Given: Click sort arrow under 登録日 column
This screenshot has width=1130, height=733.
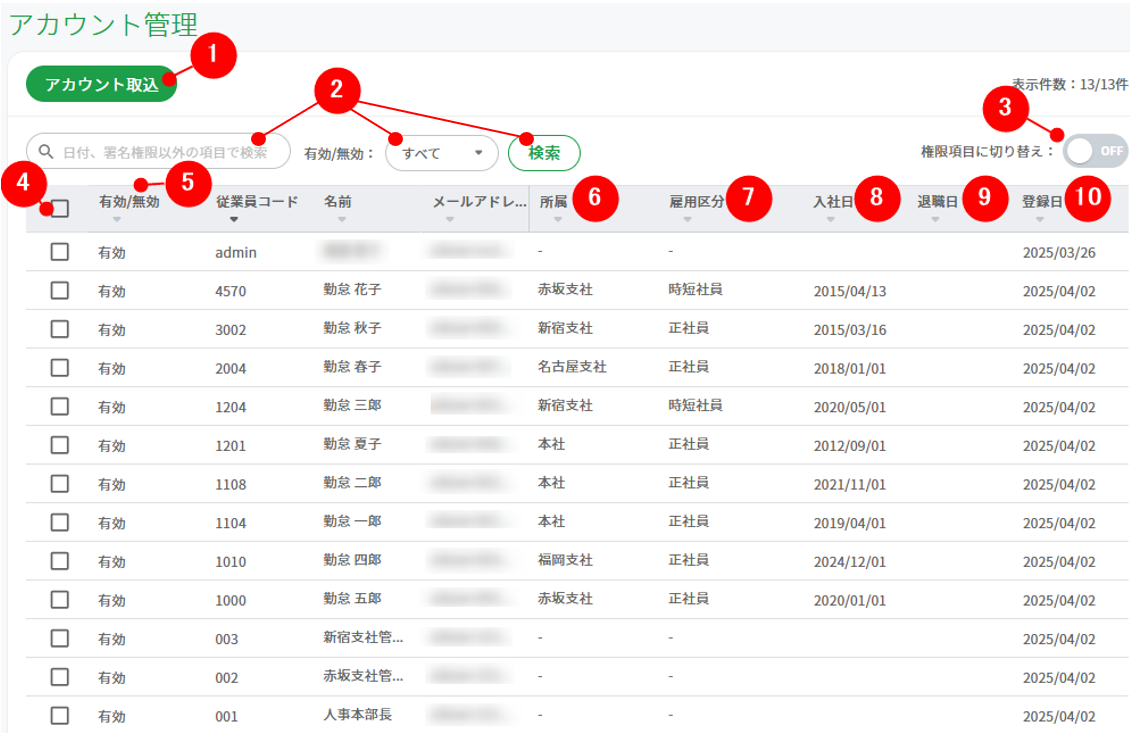Looking at the screenshot, I should [x=1040, y=219].
